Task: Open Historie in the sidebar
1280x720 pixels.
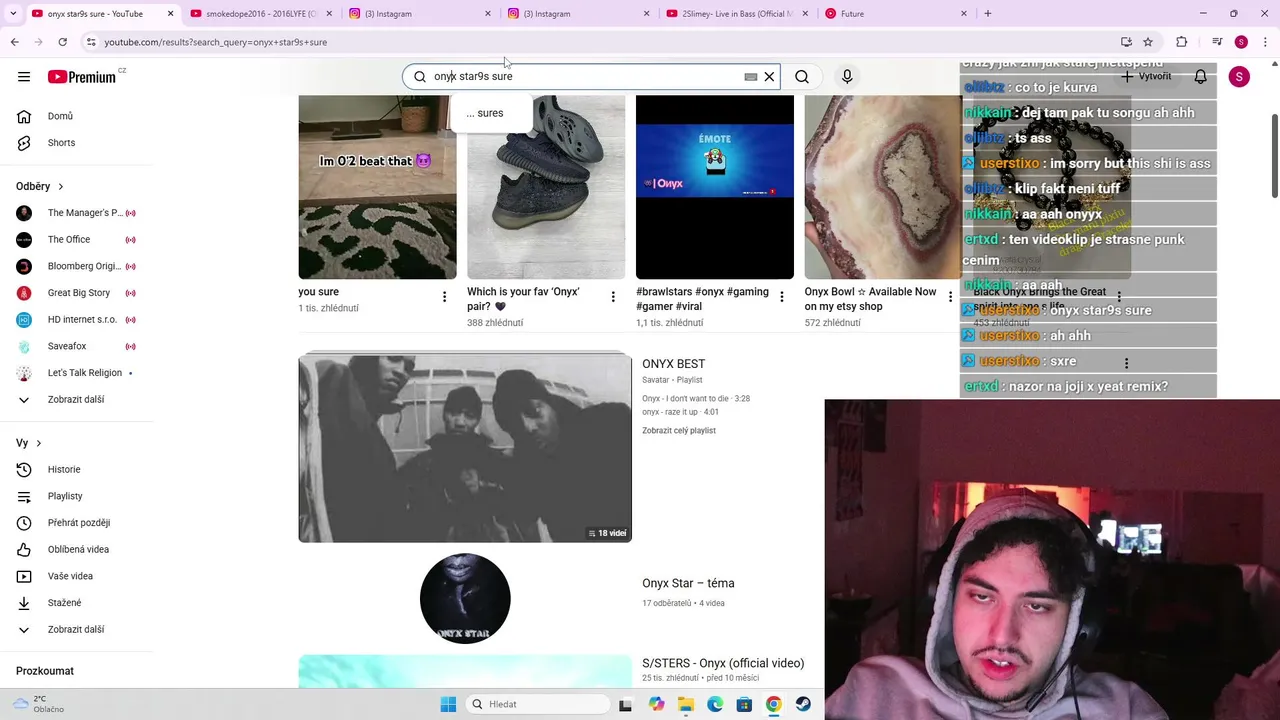Action: pos(75,470)
